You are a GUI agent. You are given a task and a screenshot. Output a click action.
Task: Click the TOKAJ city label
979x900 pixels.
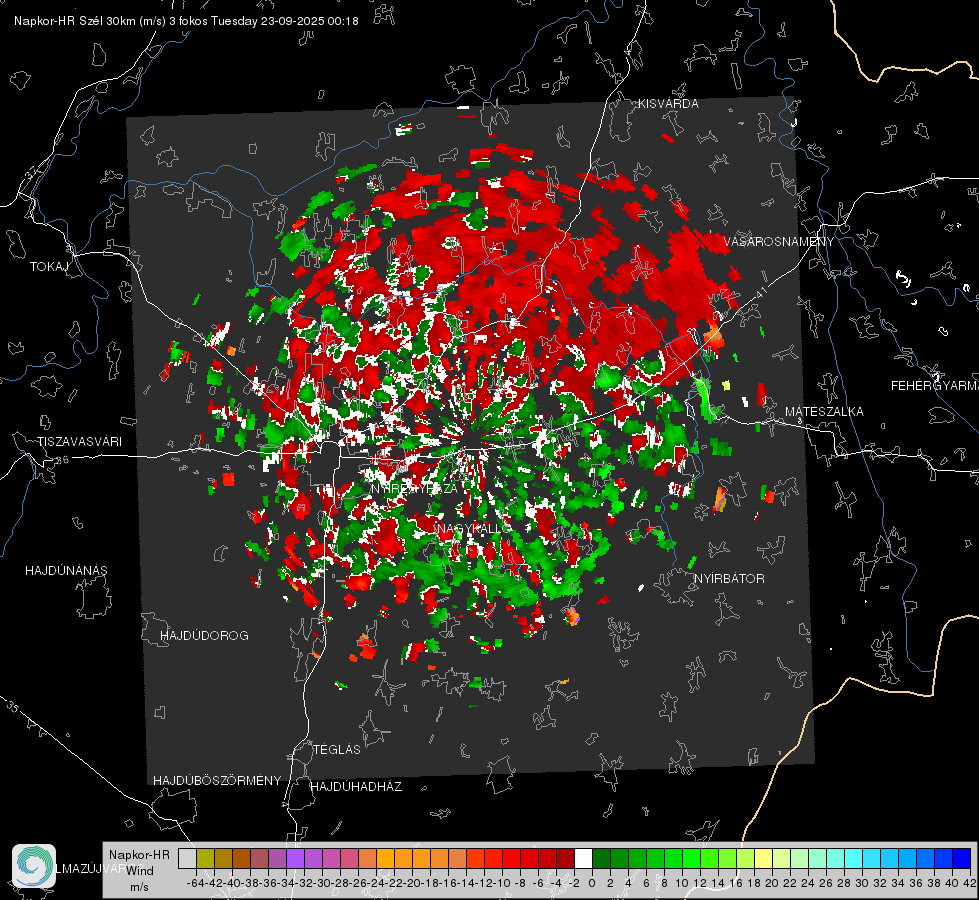point(49,267)
